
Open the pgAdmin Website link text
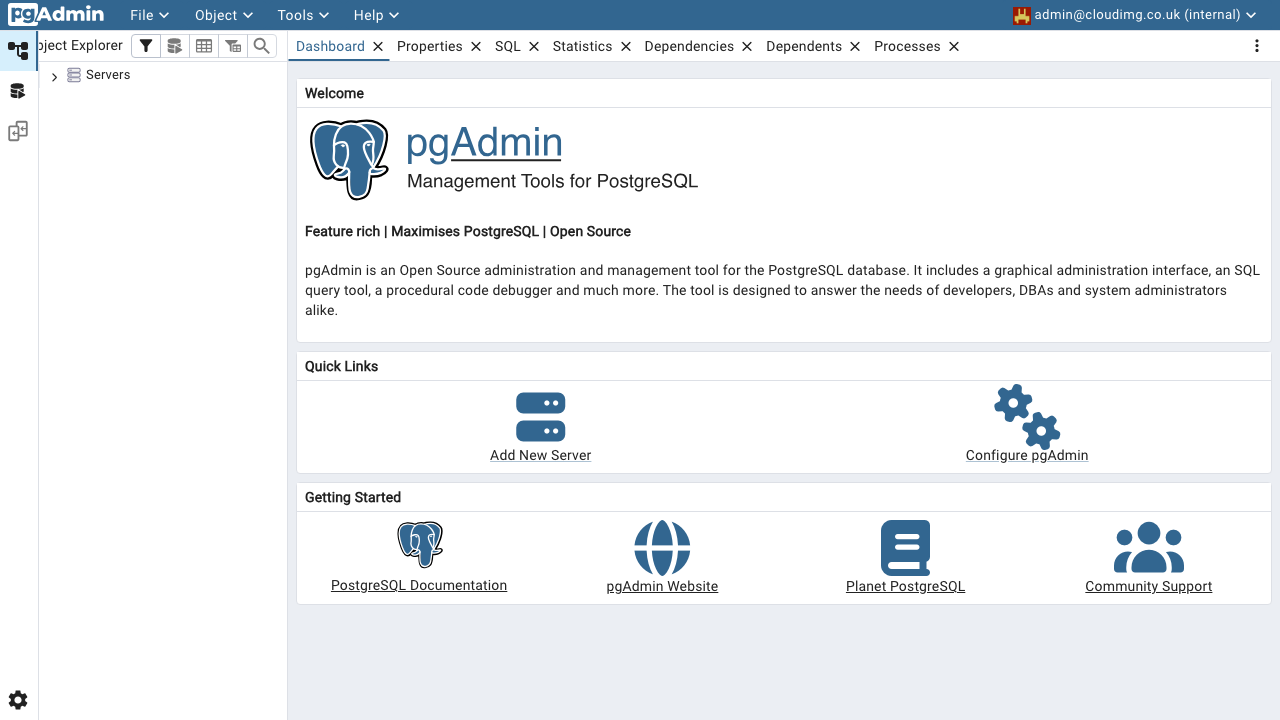662,586
